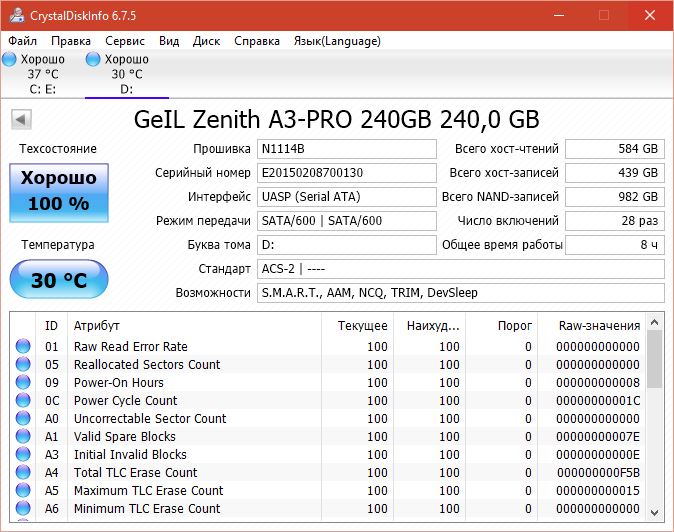Click the Буква тома field showing D:
674x532 pixels.
[x=346, y=245]
